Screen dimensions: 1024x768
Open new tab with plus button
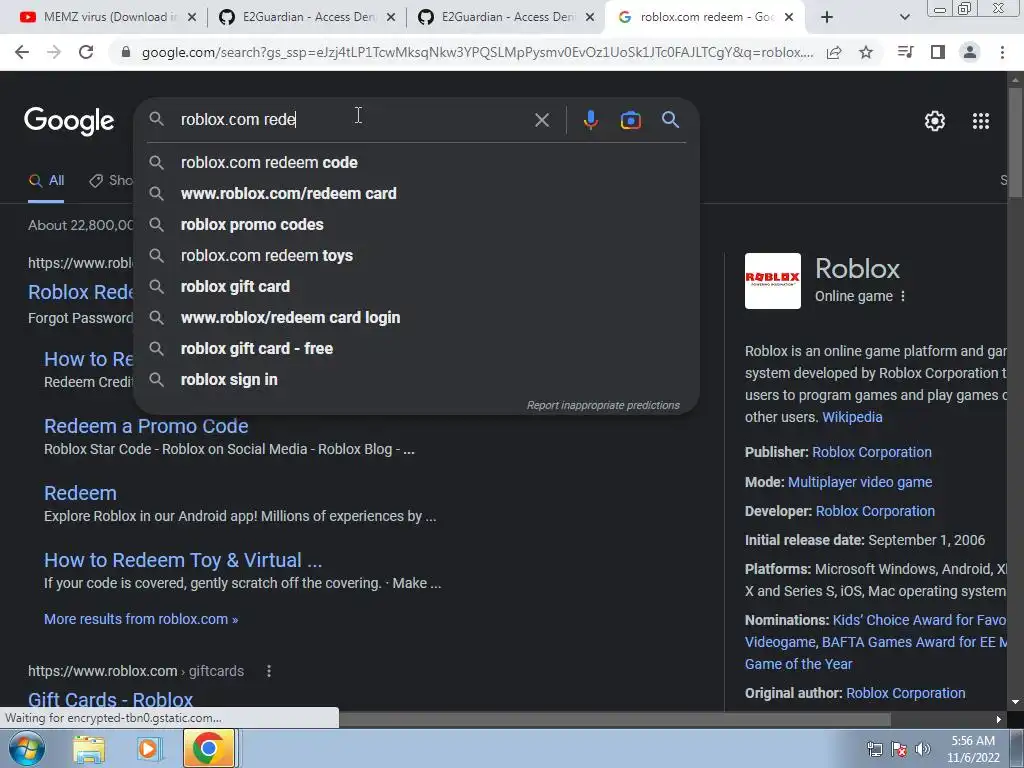click(x=827, y=18)
